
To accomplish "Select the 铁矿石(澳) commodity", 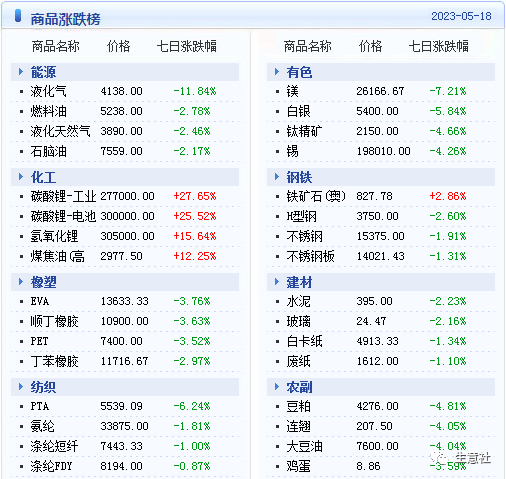I will 316,196.
